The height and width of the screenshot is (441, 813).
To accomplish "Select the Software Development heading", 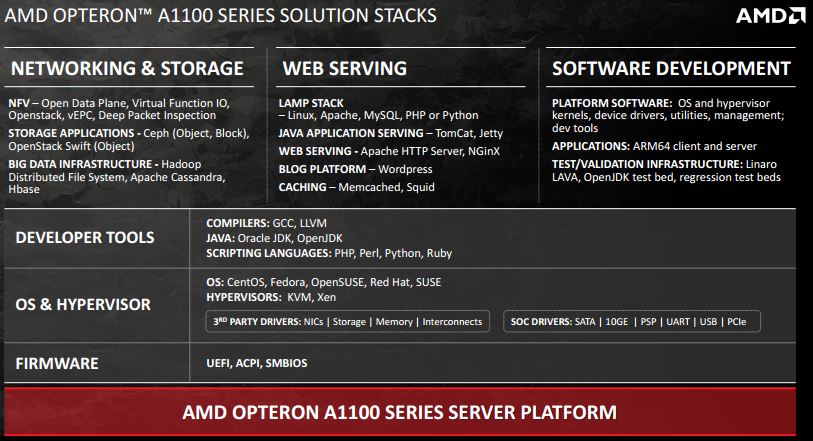I will [x=671, y=69].
